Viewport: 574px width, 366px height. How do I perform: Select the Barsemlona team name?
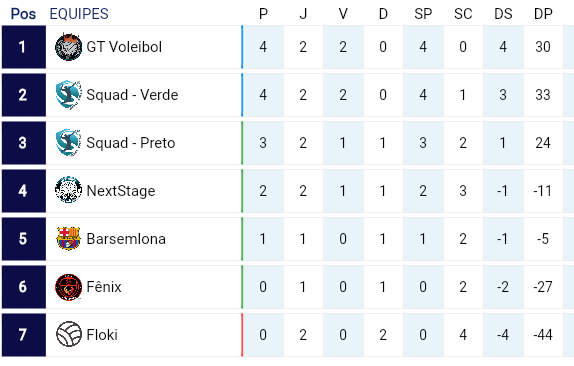click(126, 239)
